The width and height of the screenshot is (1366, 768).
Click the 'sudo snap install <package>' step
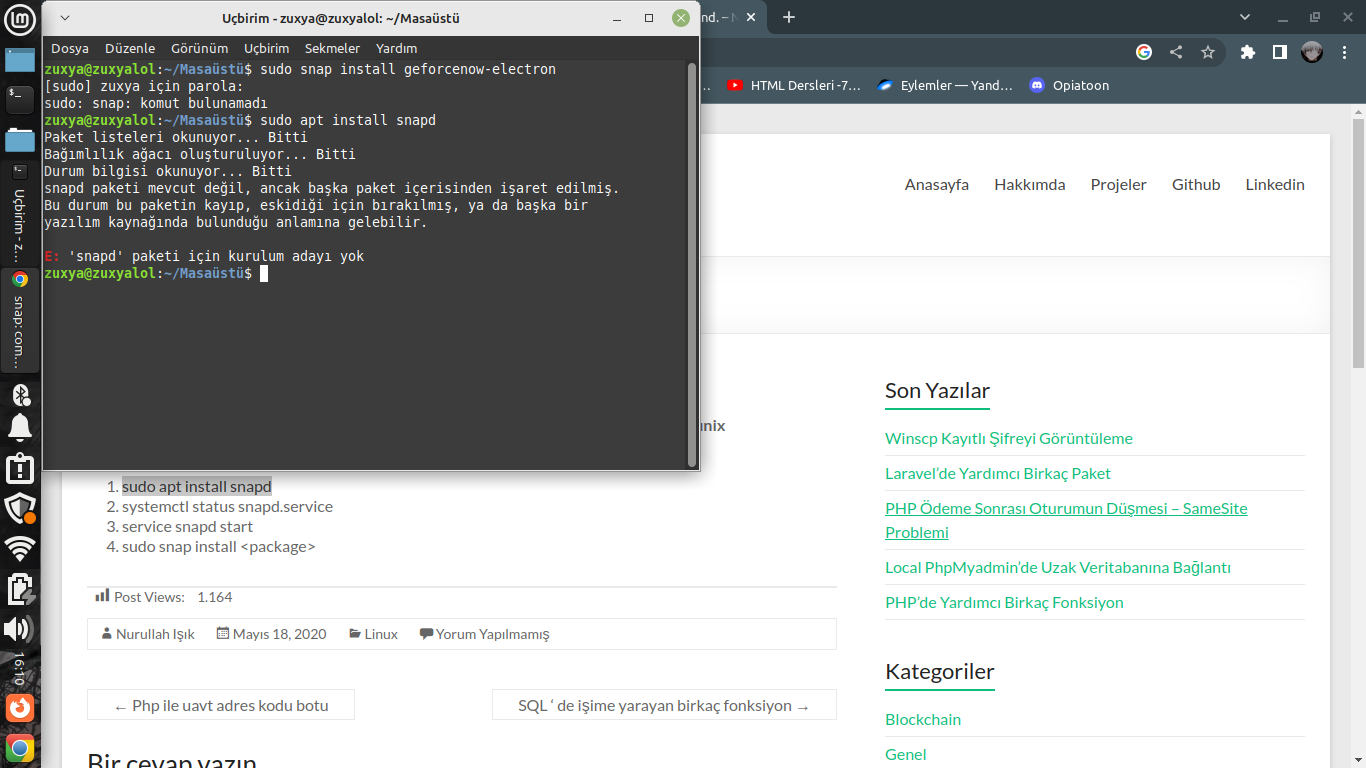tap(219, 546)
